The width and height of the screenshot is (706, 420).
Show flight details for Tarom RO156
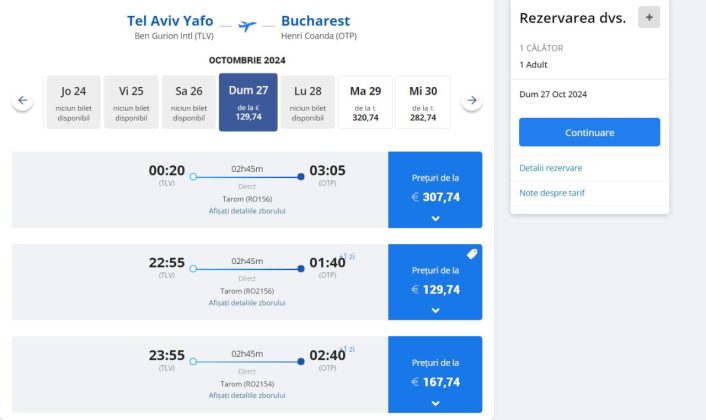(247, 211)
